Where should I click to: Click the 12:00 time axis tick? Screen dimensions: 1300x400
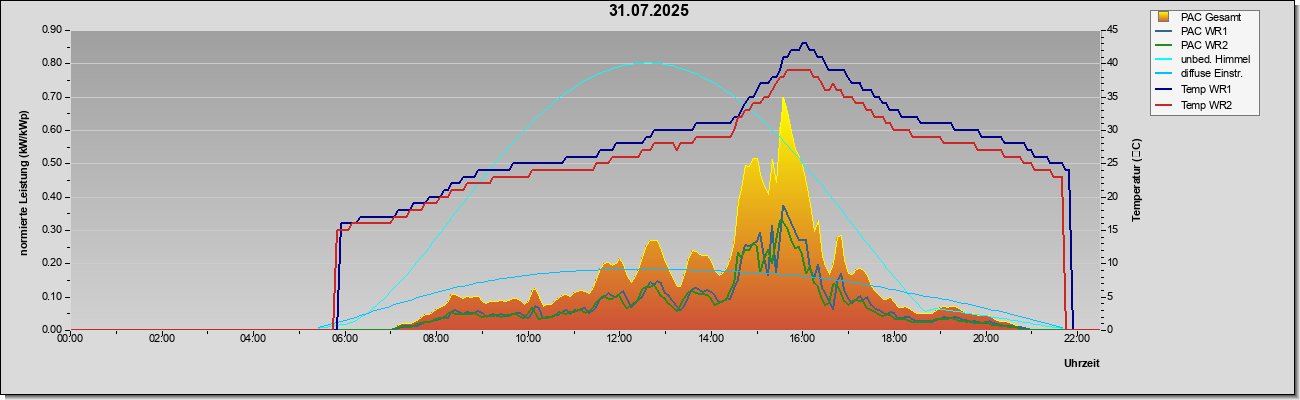coord(619,340)
